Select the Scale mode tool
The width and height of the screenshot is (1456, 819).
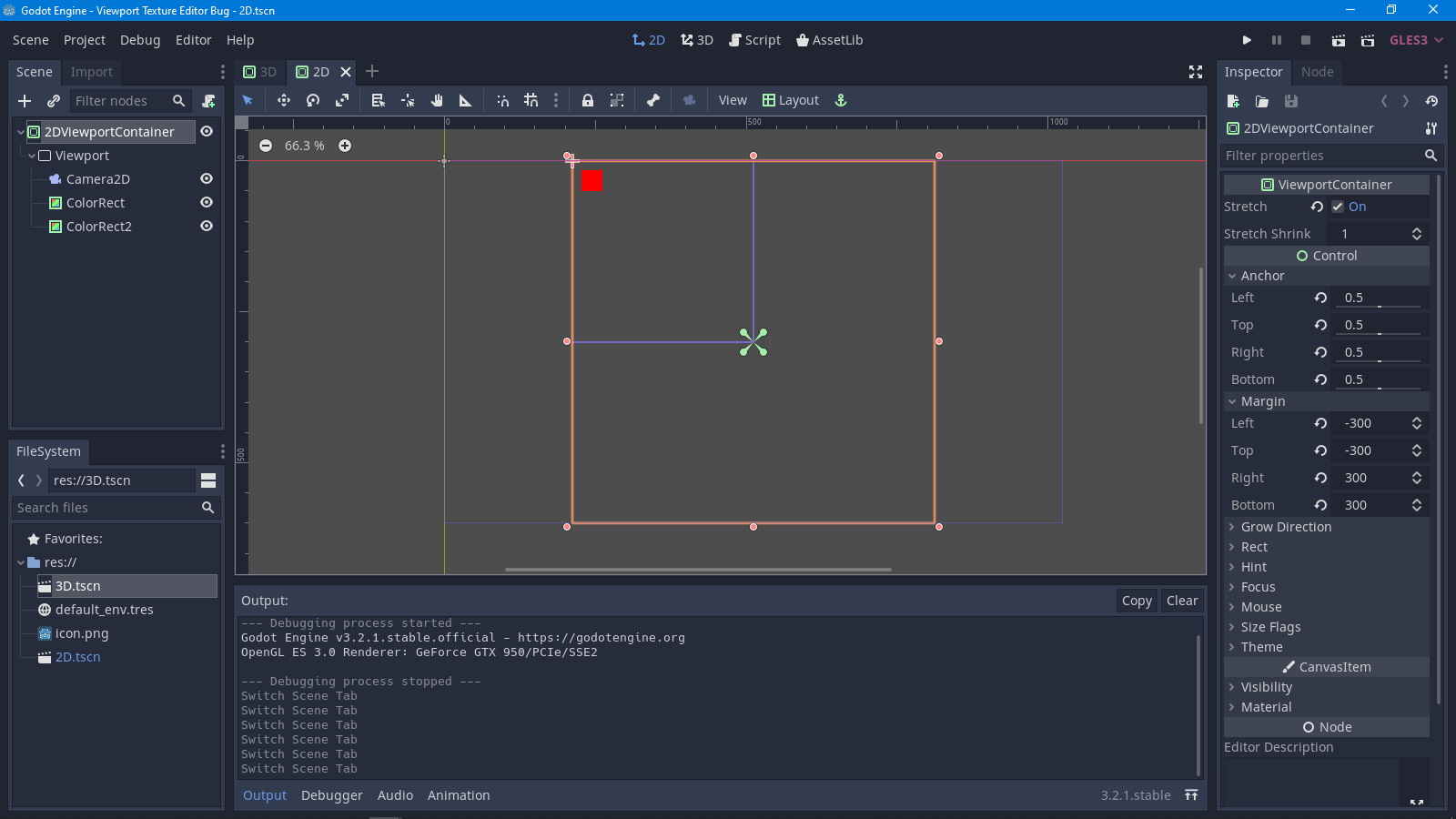coord(344,100)
